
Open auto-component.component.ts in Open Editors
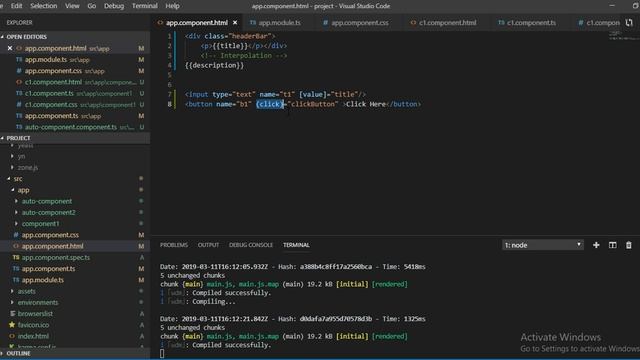(x=75, y=127)
